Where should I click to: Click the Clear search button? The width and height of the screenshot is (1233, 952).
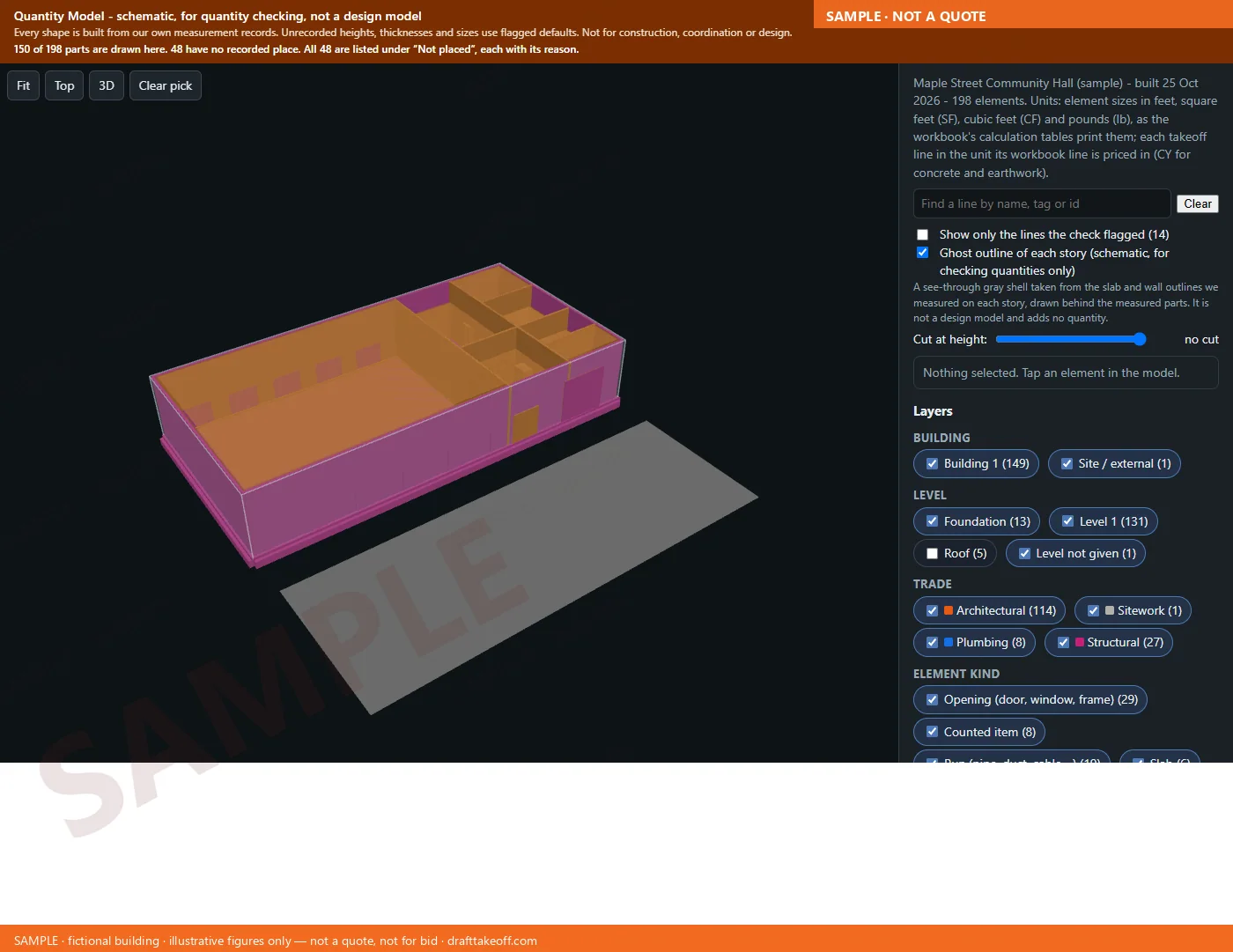click(x=1198, y=203)
